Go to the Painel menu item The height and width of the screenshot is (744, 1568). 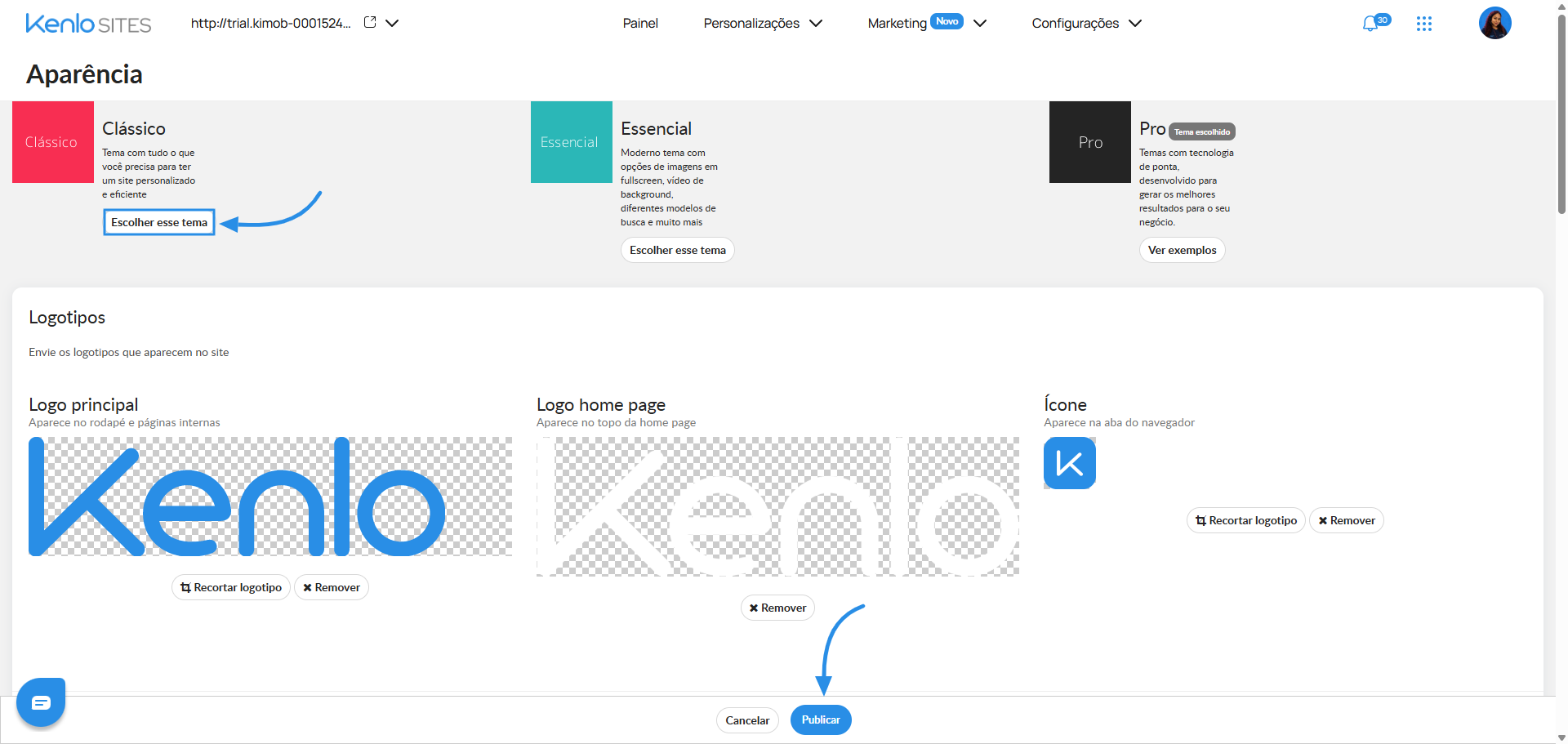(640, 23)
